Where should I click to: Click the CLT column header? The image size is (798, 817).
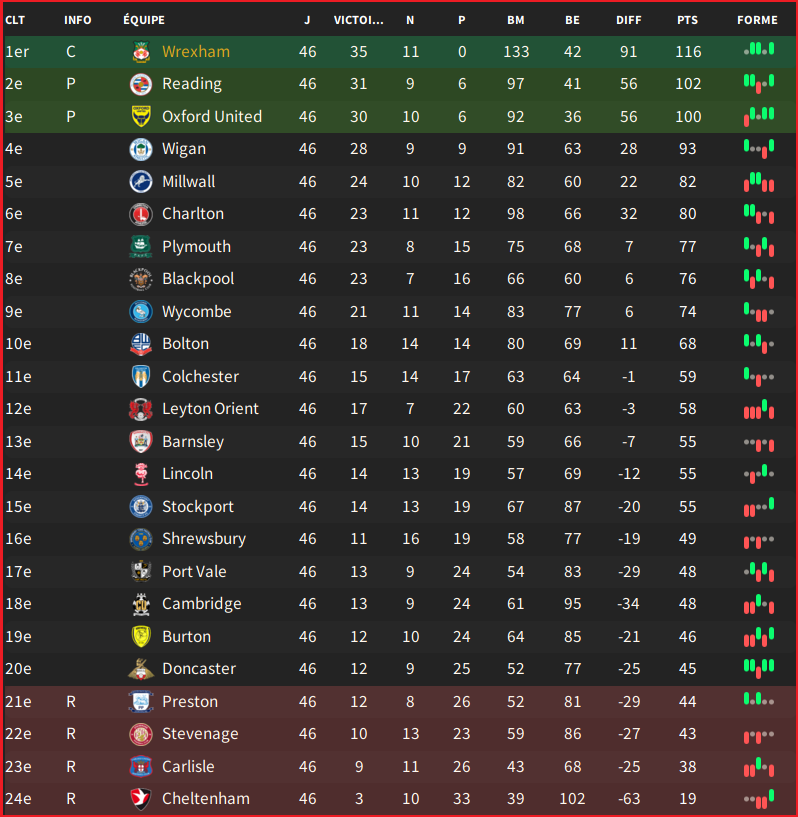pos(15,20)
